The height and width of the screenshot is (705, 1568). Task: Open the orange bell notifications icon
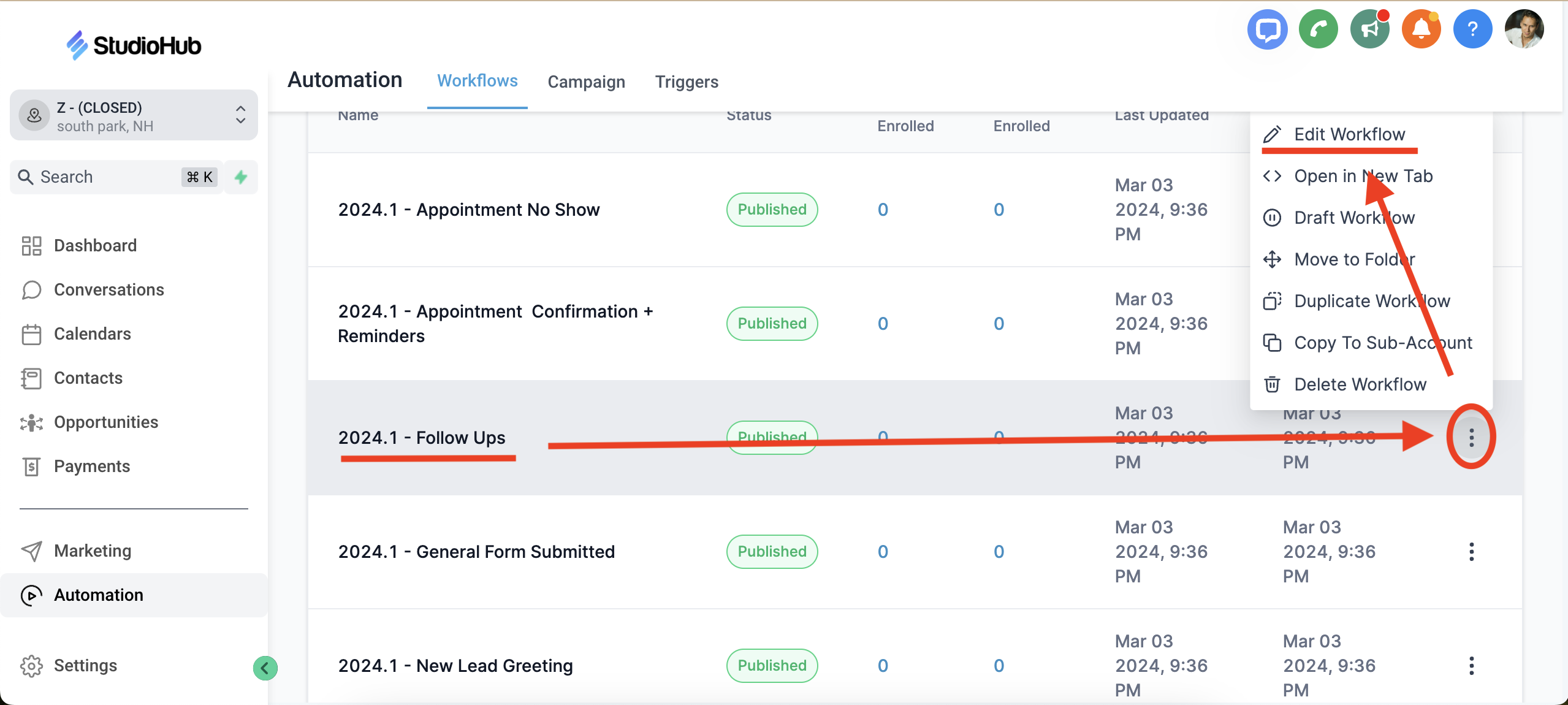coord(1421,29)
